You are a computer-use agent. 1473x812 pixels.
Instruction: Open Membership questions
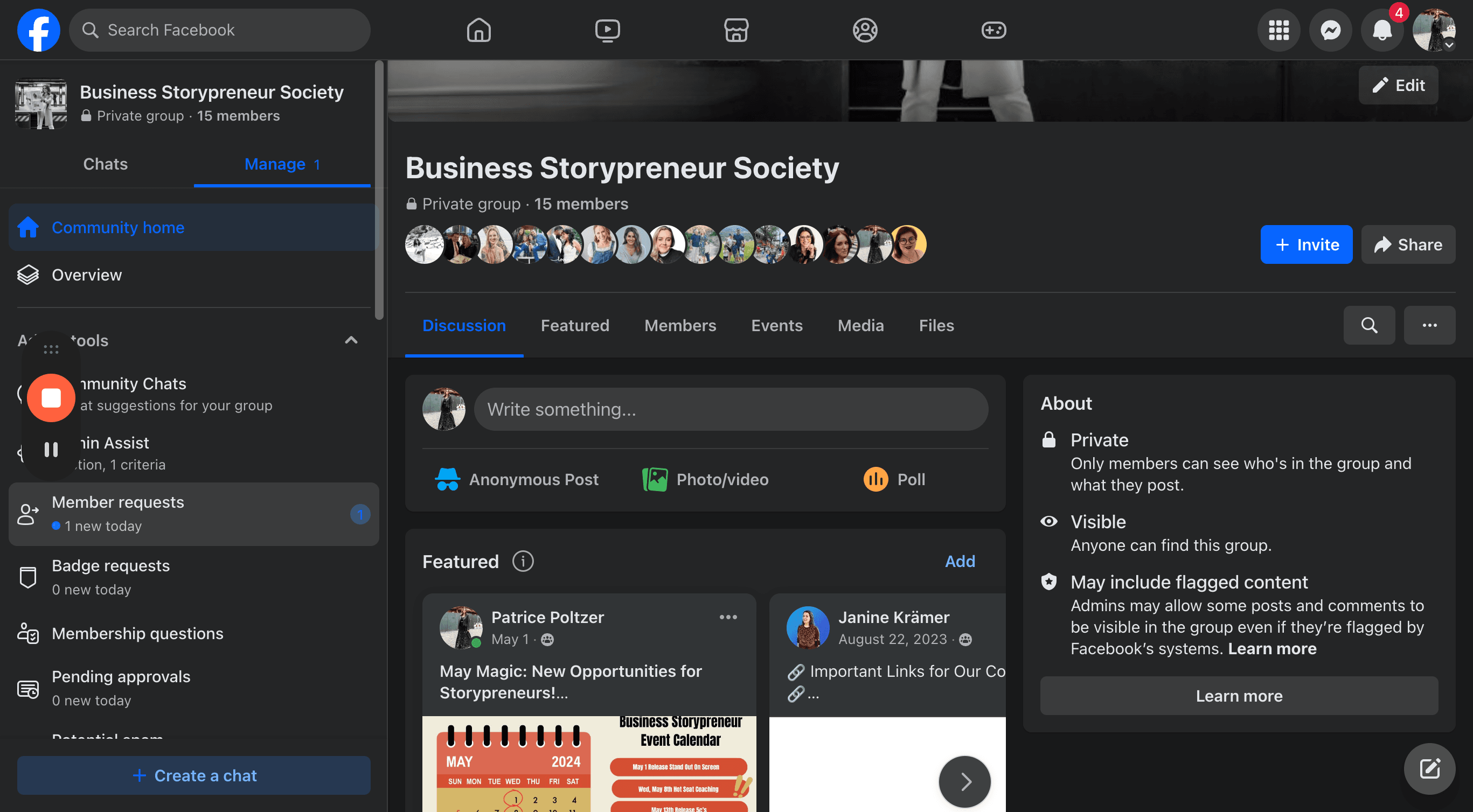pyautogui.click(x=194, y=633)
